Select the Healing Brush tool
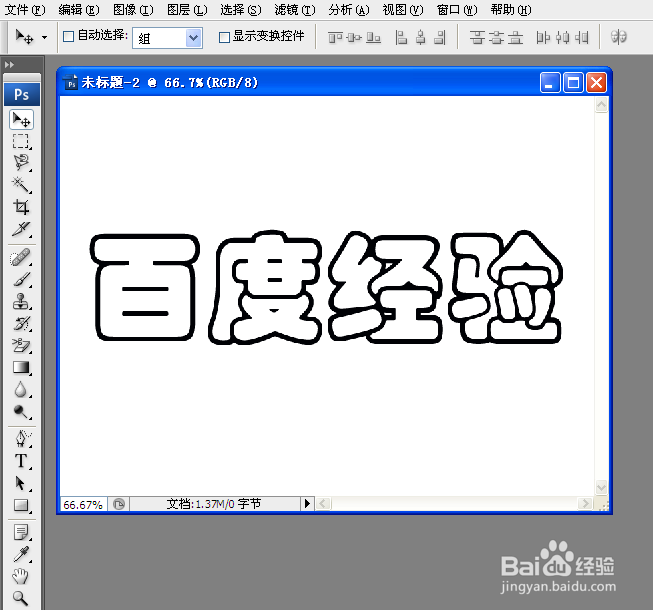This screenshot has width=653, height=610. pyautogui.click(x=20, y=258)
